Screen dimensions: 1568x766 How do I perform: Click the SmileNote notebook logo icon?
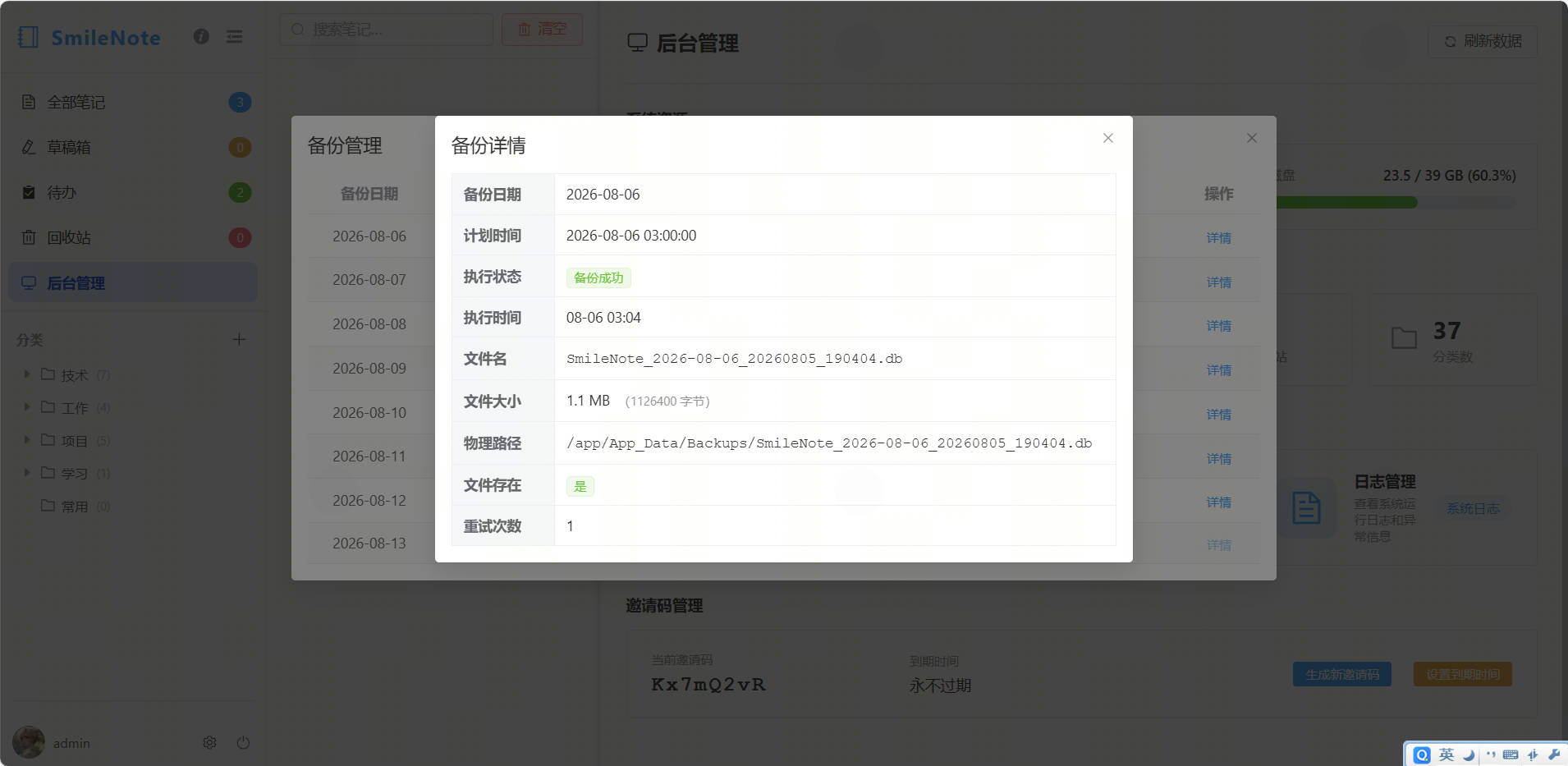tap(29, 37)
